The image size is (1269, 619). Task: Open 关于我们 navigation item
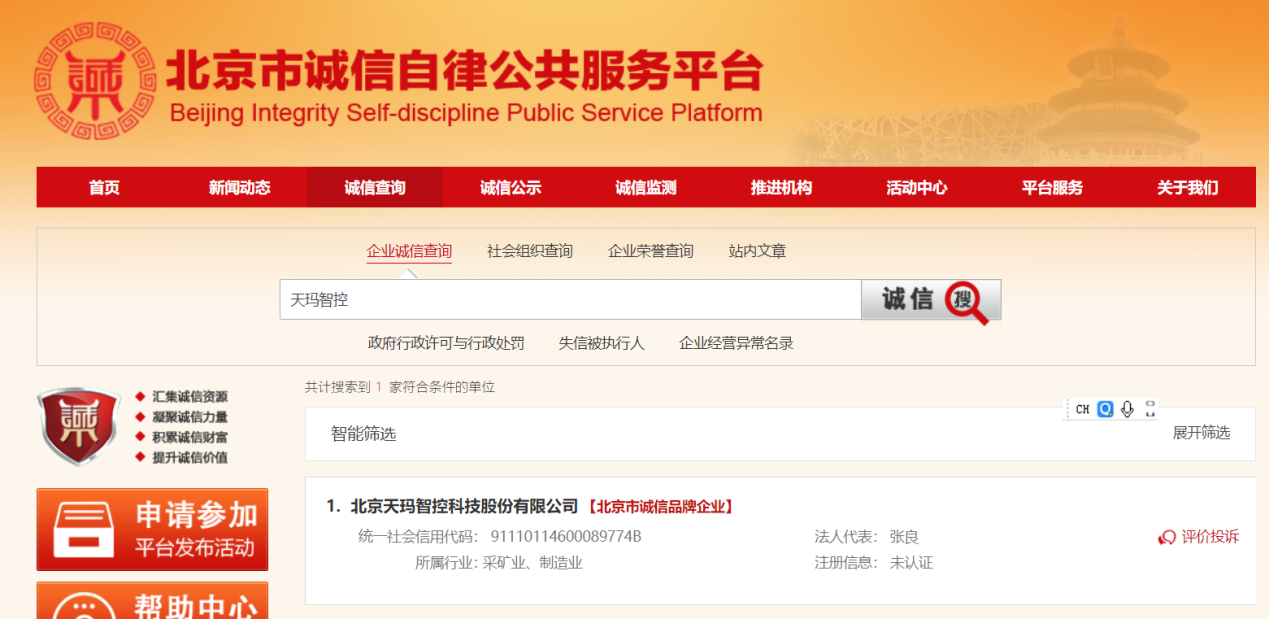1188,187
